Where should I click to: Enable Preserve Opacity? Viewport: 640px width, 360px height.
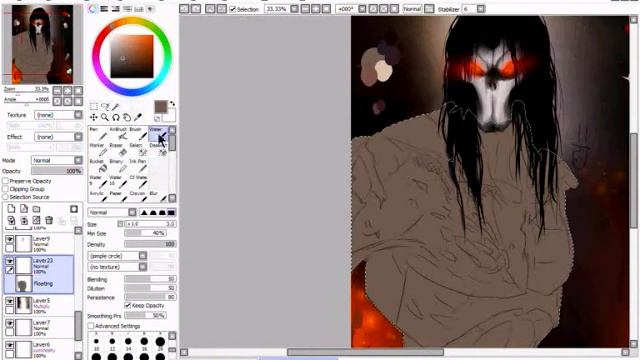pyautogui.click(x=5, y=181)
